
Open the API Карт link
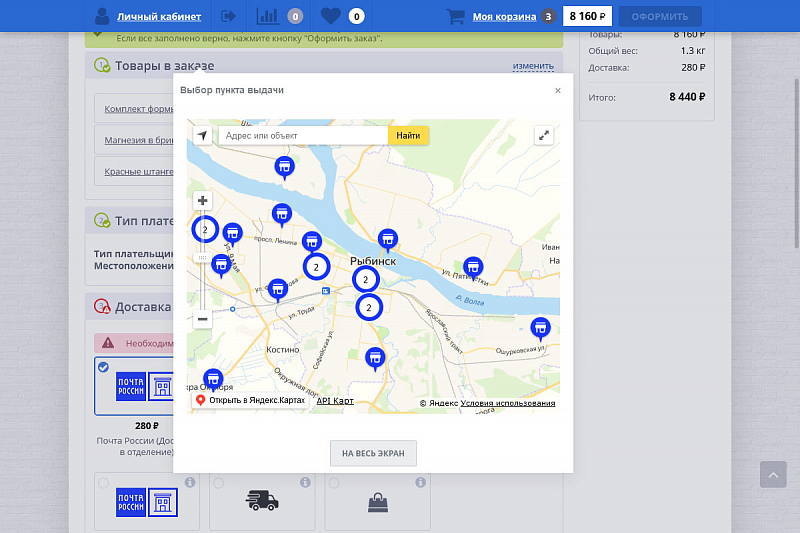335,401
